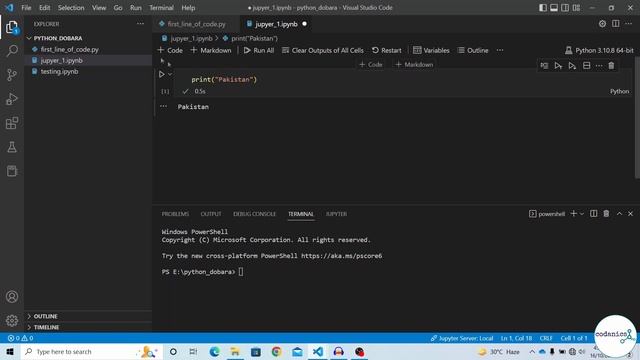Open the Accounts menu icon
This screenshot has height=360, width=640.
(x=12, y=297)
